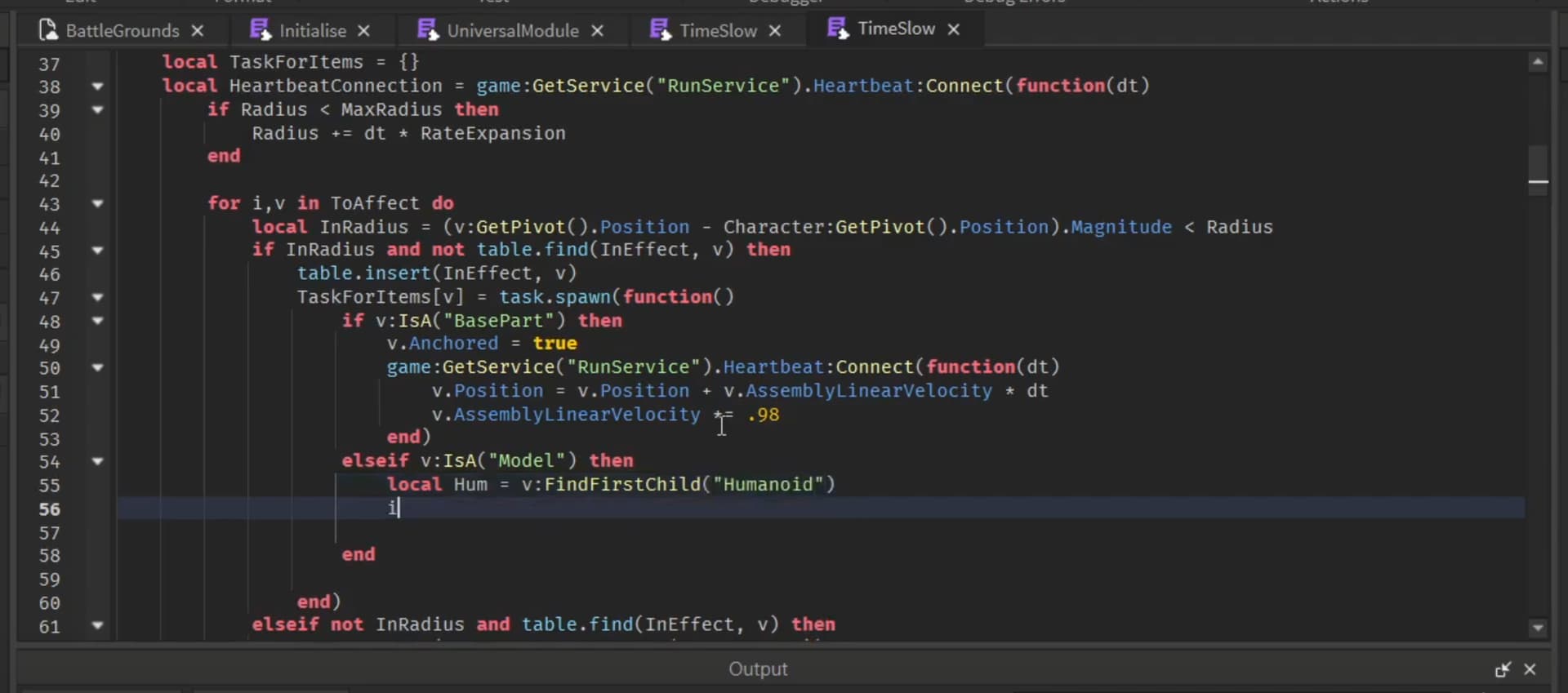Fold the BasePart if block at line 48
The height and width of the screenshot is (693, 1568).
point(98,321)
